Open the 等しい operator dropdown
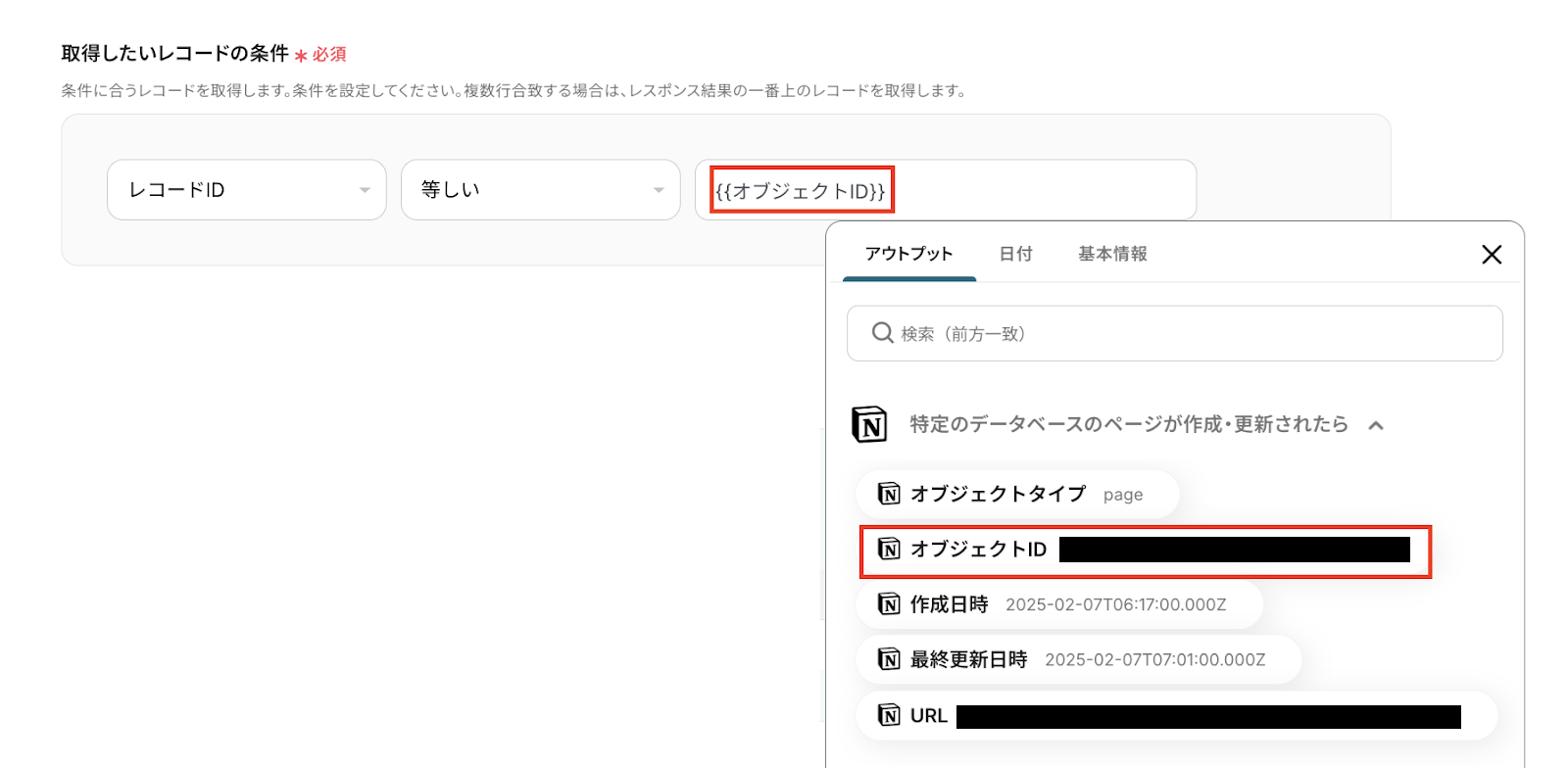This screenshot has width=1568, height=768. pos(540,190)
